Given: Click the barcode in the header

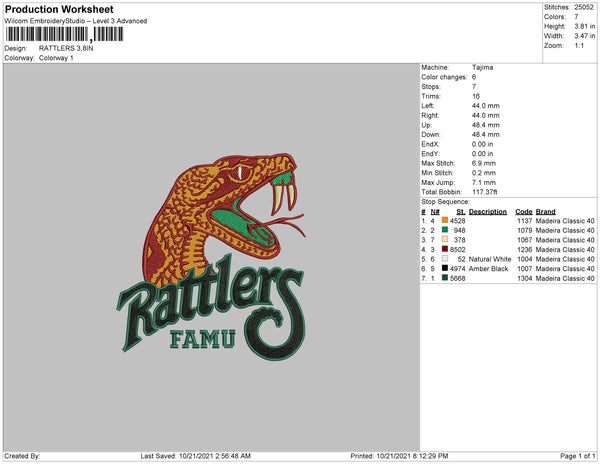Looking at the screenshot, I should pos(64,34).
